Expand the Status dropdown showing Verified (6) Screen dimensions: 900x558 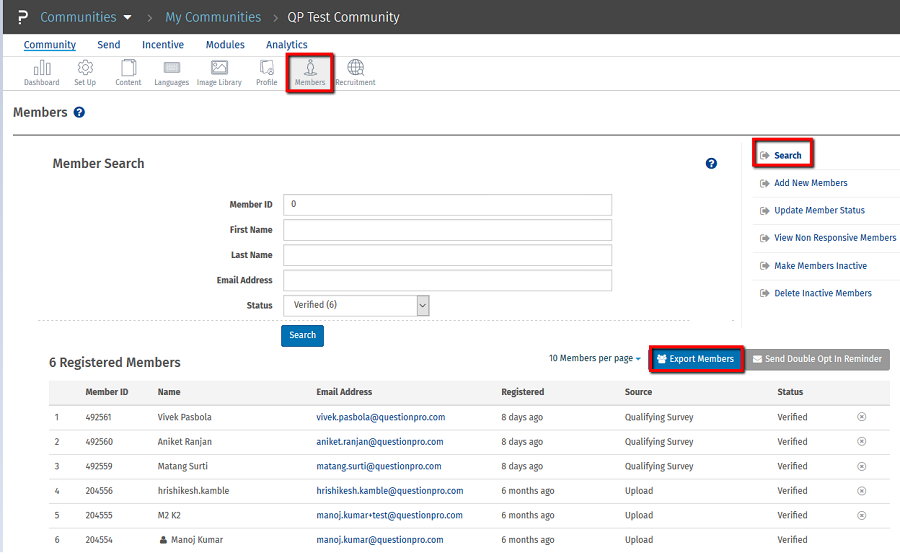[x=356, y=305]
